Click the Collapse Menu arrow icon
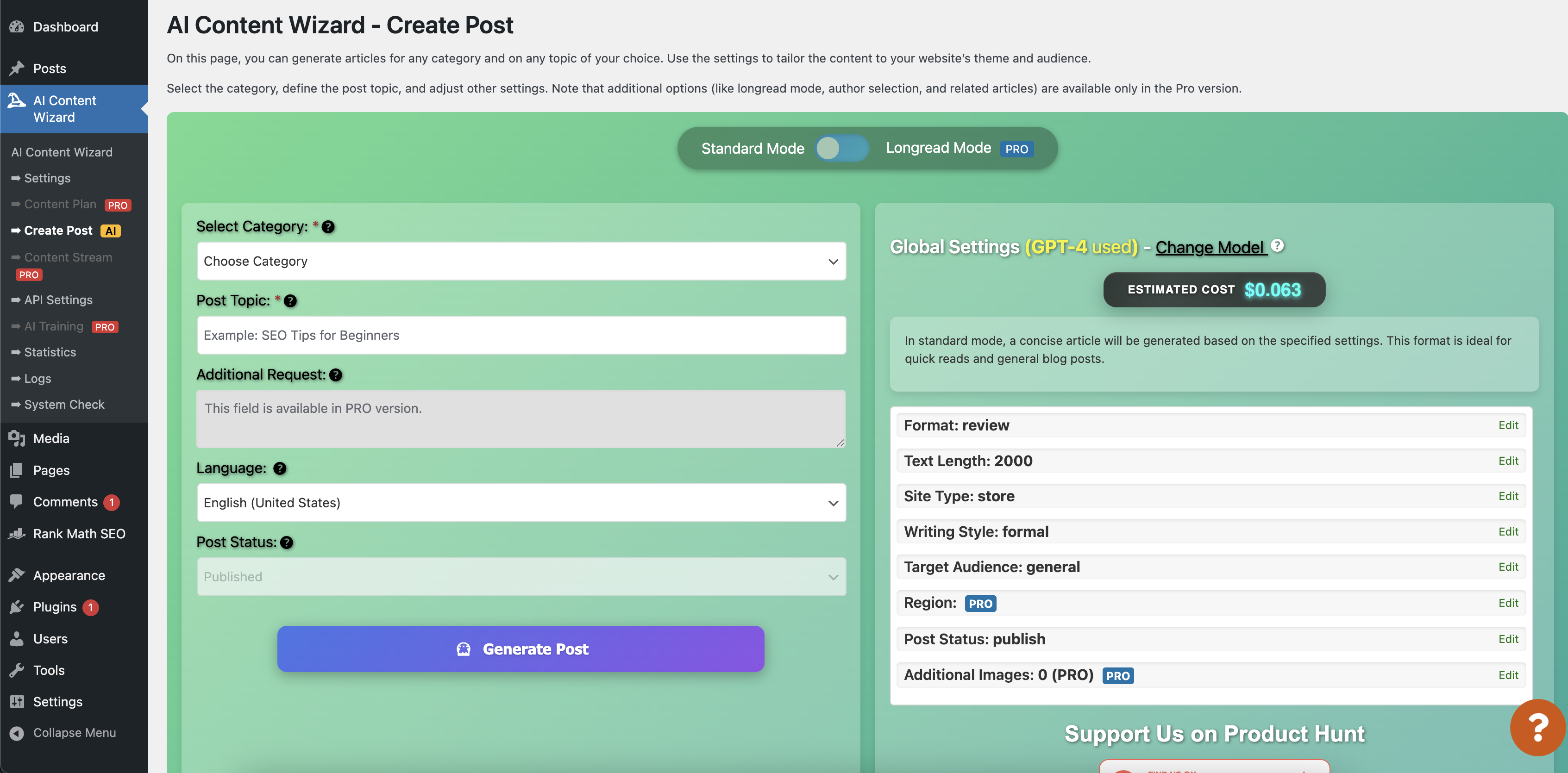Image resolution: width=1568 pixels, height=773 pixels. (16, 733)
